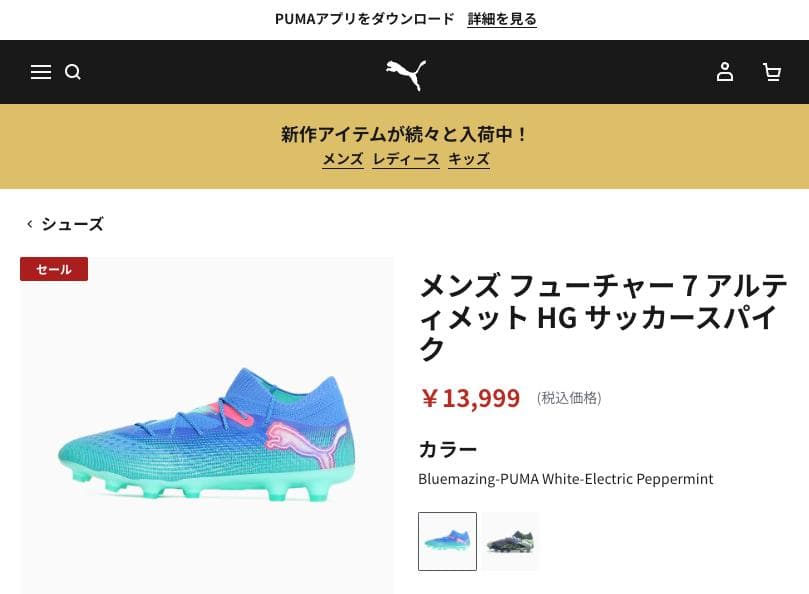Click the search magnifier icon
The image size is (809, 594).
[x=73, y=72]
